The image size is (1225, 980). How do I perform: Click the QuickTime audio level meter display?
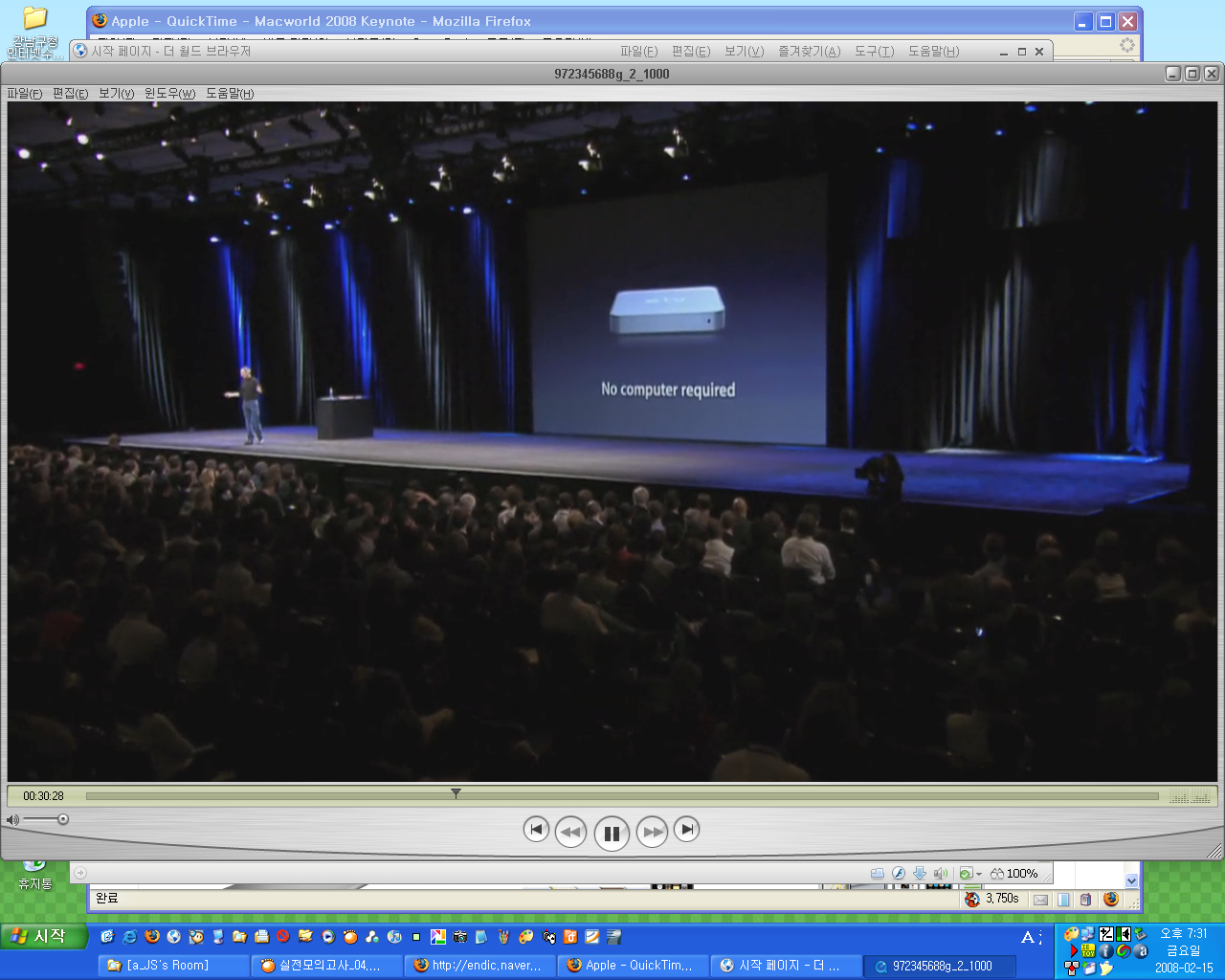point(1191,796)
